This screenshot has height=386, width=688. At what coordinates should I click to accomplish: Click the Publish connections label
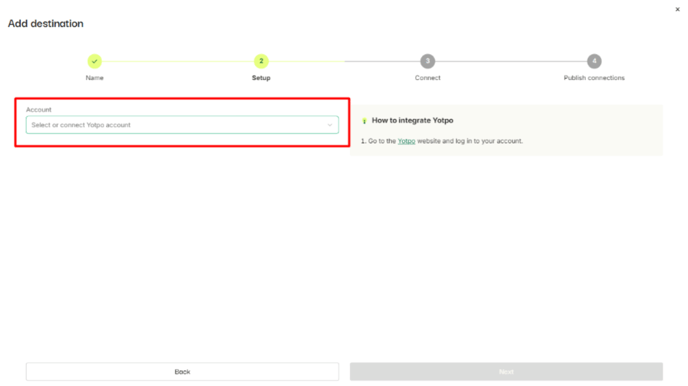tap(594, 78)
